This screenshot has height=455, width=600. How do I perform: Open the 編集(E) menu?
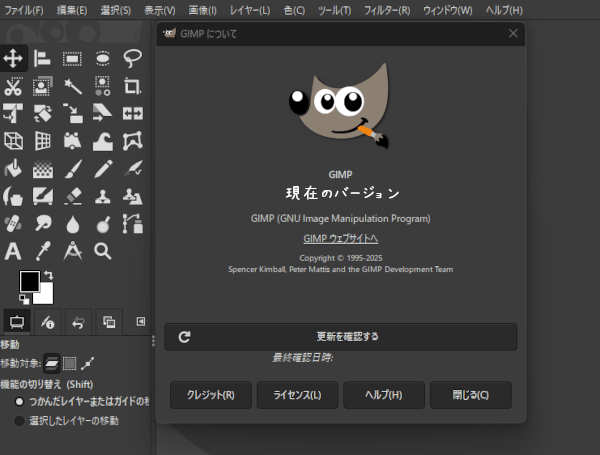(x=72, y=10)
